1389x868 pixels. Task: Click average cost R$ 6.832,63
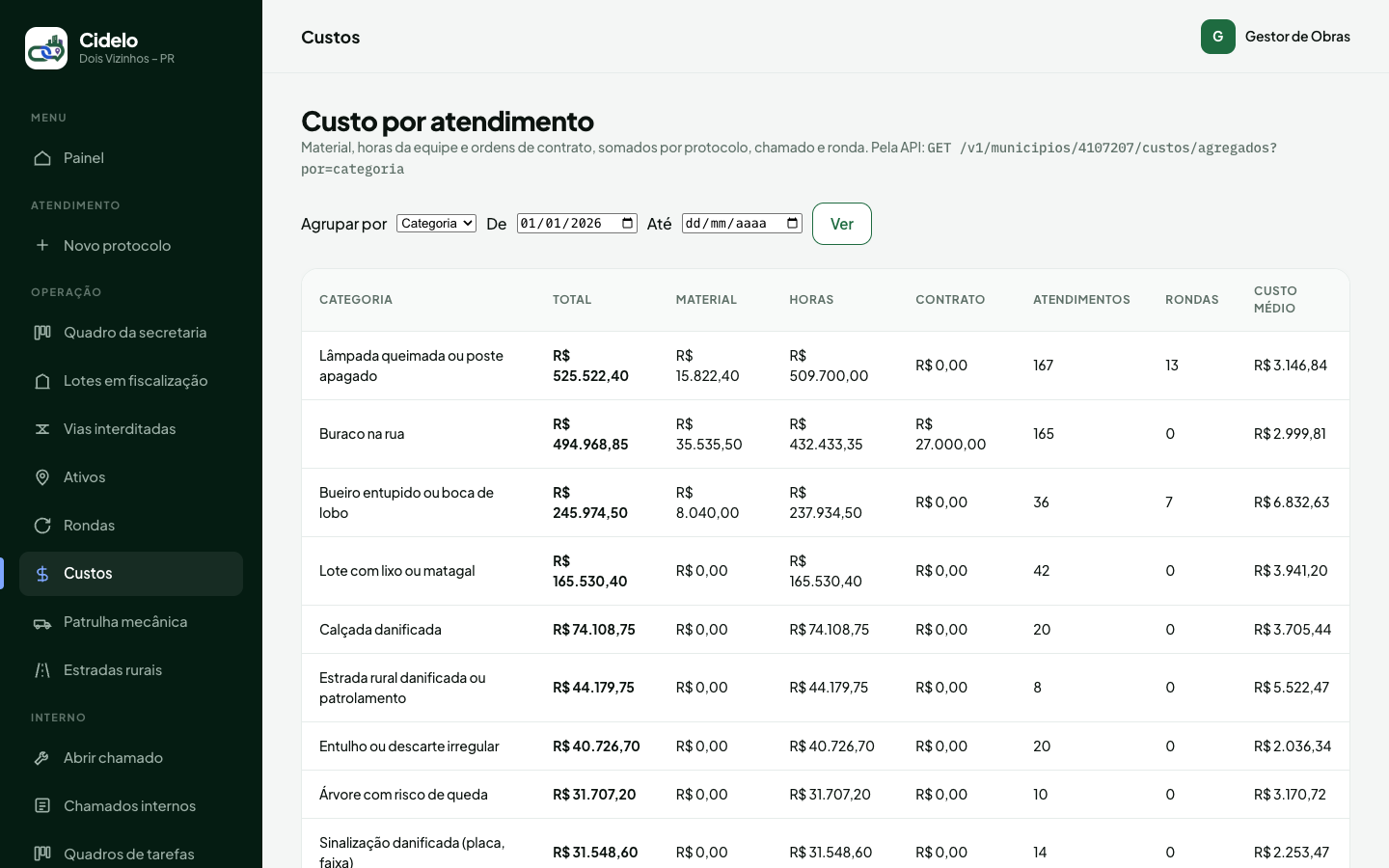[x=1292, y=502]
